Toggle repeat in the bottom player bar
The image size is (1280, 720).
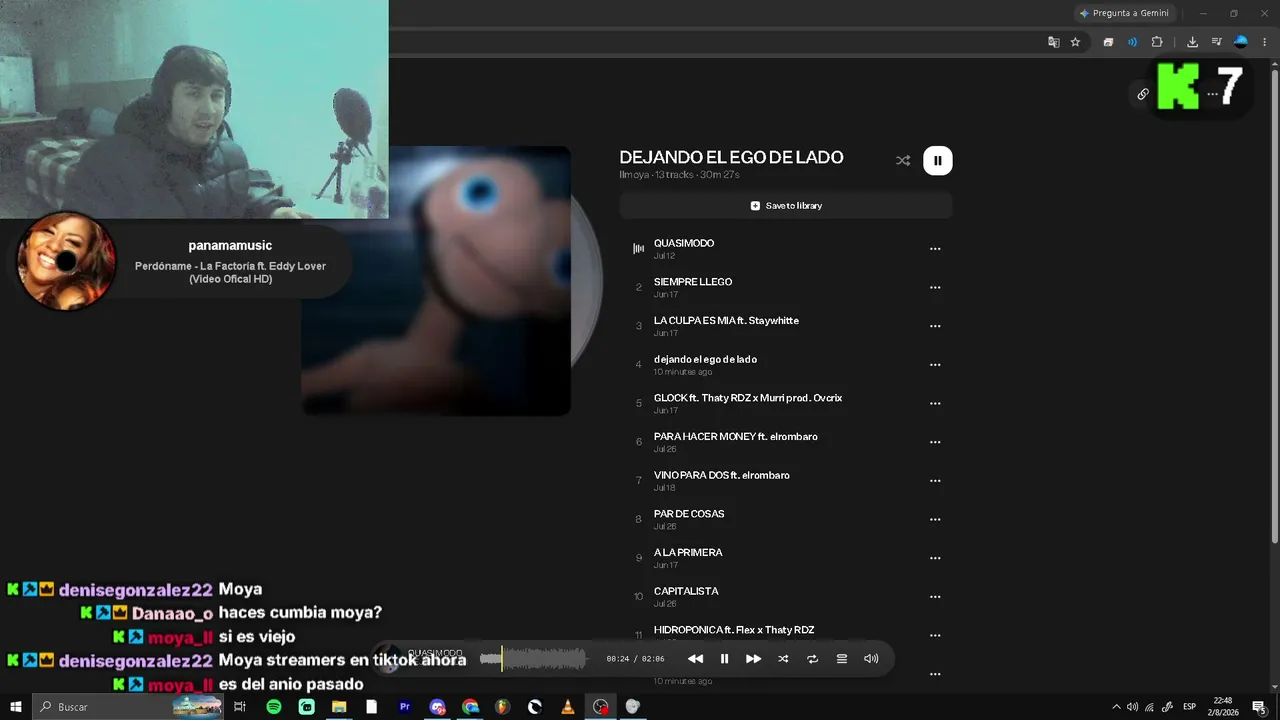[812, 659]
